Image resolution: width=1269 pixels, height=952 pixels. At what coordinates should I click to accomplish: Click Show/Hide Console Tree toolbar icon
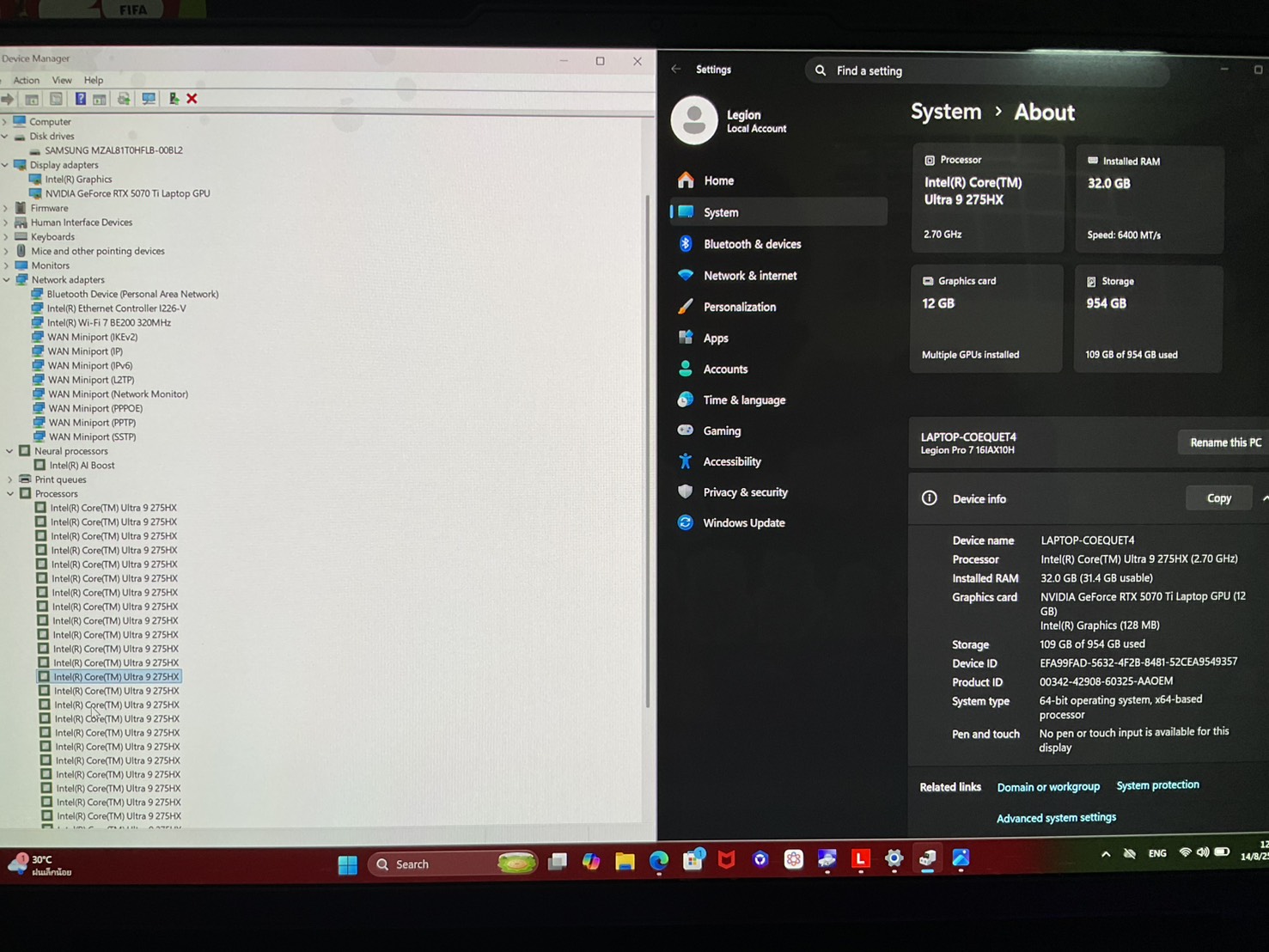pyautogui.click(x=32, y=99)
